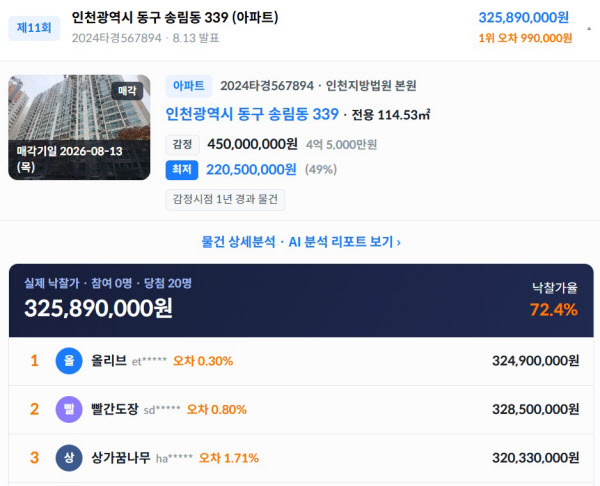This screenshot has width=600, height=486.
Task: Collapse the 제11회 auction item arrow
Action: click(x=589, y=28)
